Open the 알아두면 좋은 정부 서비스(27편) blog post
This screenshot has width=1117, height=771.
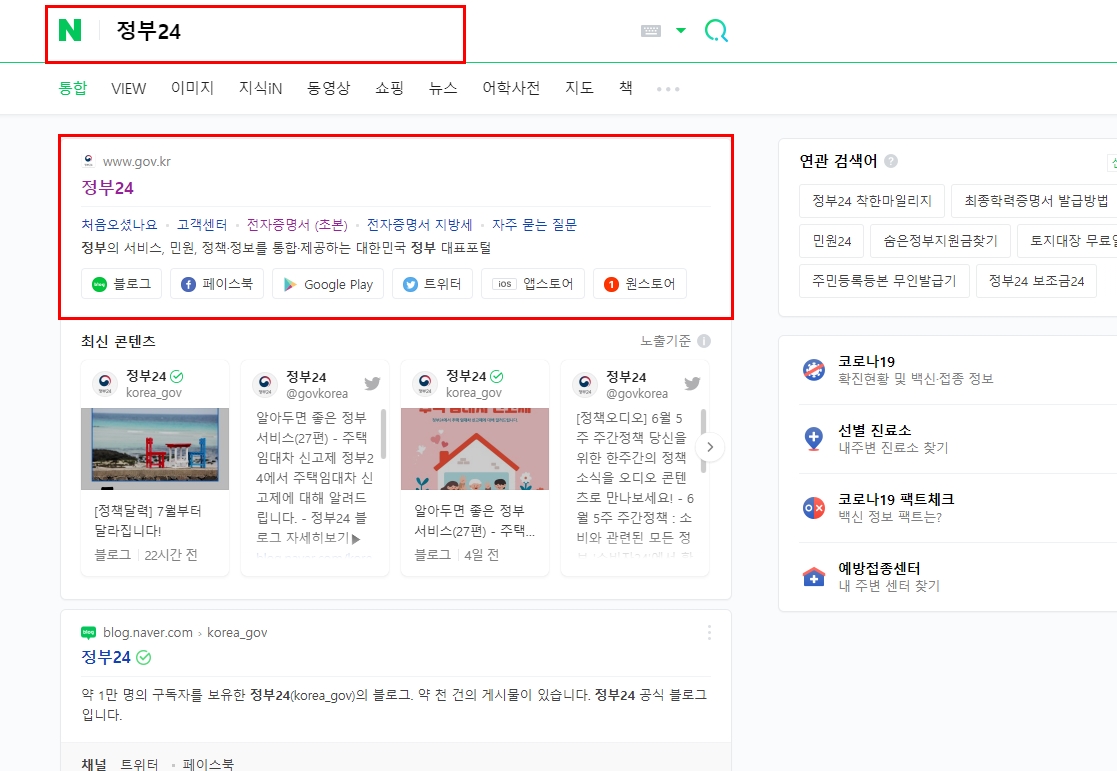click(x=474, y=521)
